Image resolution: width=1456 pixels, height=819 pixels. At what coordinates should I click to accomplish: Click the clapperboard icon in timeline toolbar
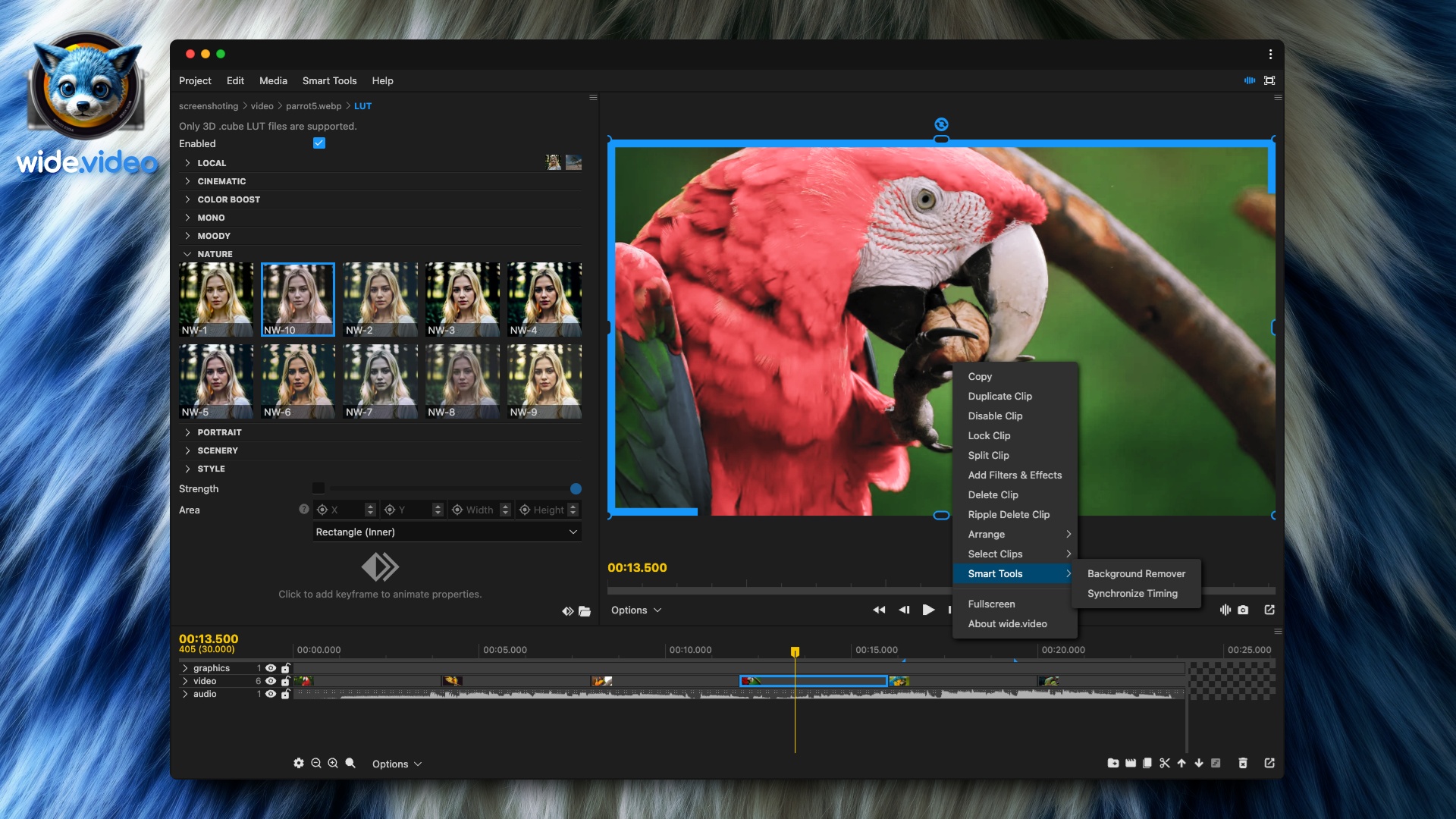1131,763
